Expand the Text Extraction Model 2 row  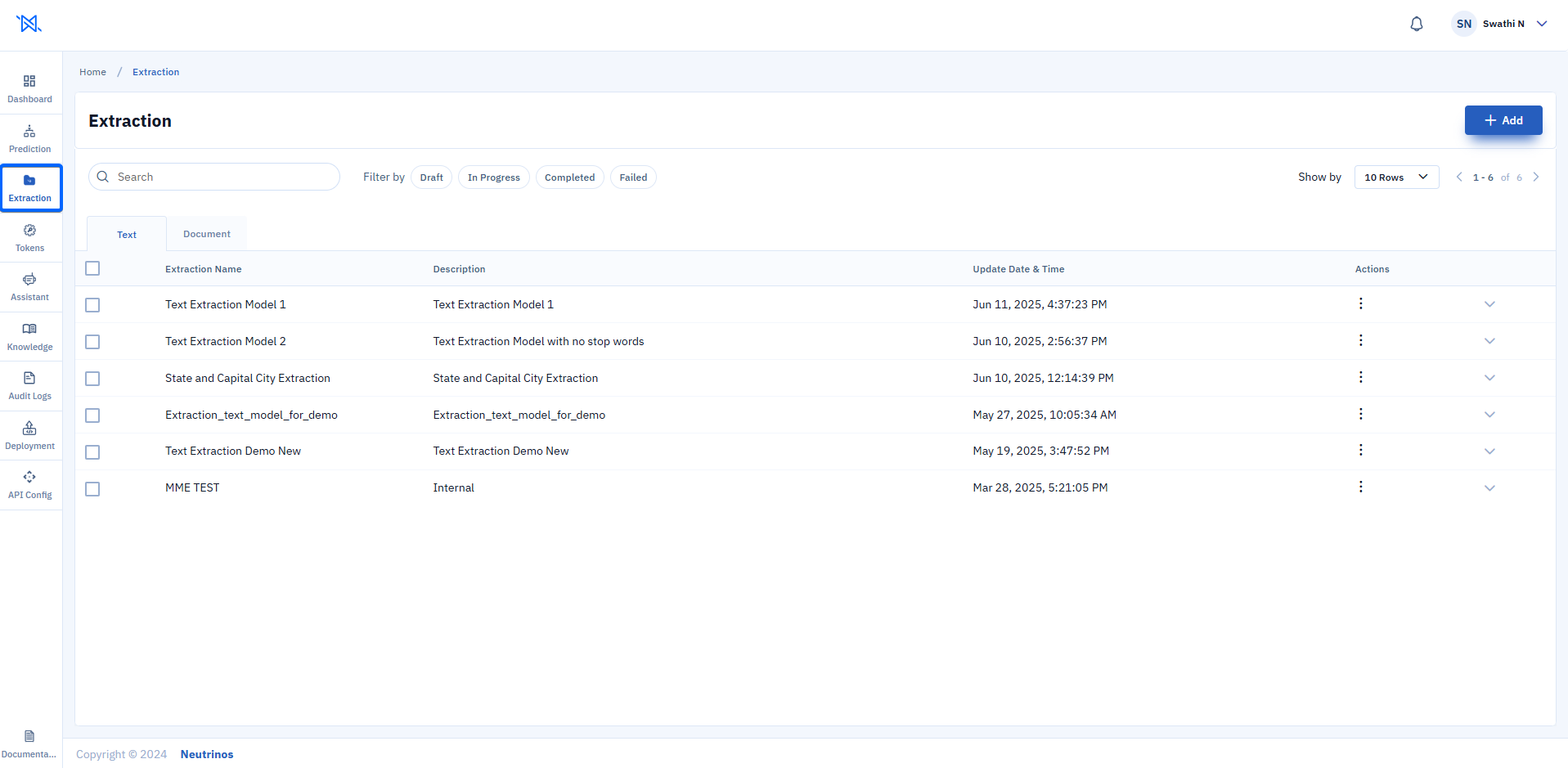pos(1489,341)
